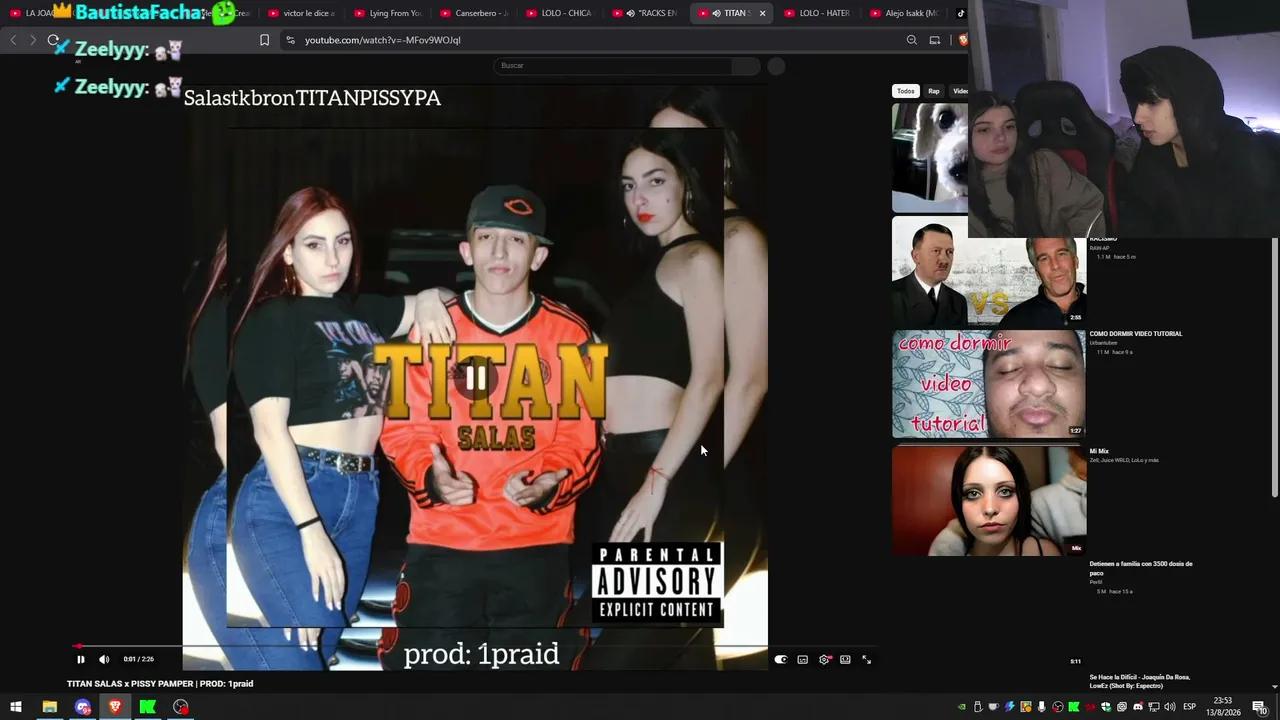Viewport: 1280px width, 720px height.
Task: Go forward with the browser forward arrow
Action: pyautogui.click(x=33, y=40)
